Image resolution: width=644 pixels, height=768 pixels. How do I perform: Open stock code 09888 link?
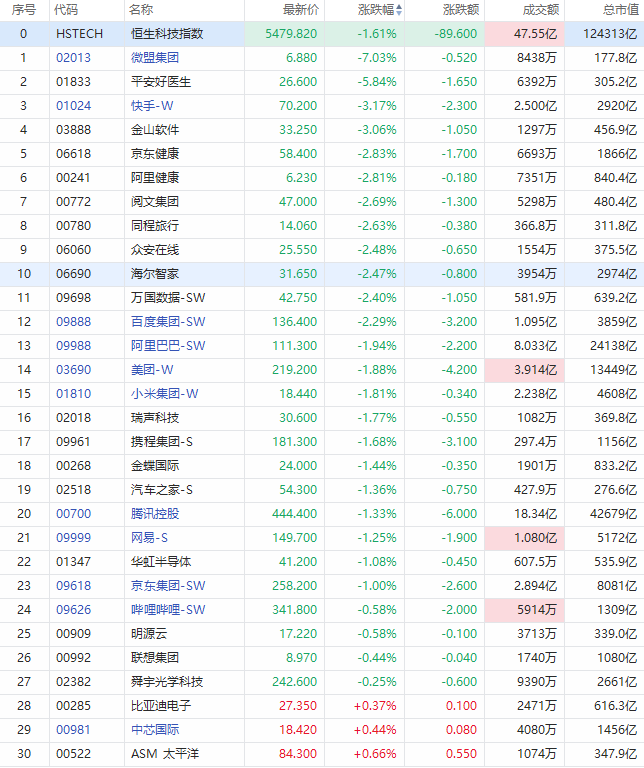click(x=73, y=322)
